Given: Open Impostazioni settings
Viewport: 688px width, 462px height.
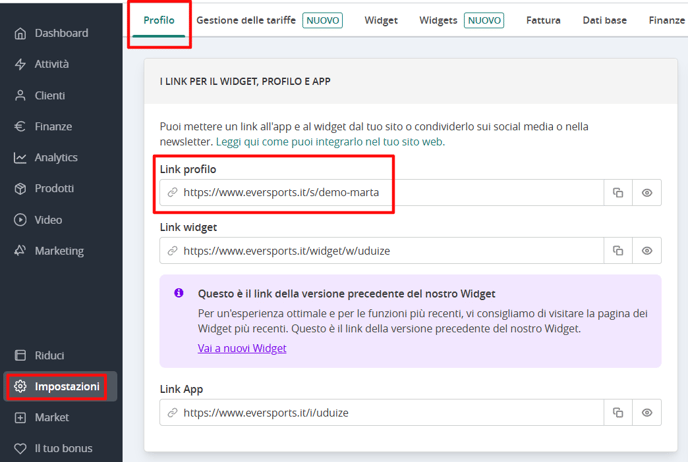Looking at the screenshot, I should coord(61,386).
